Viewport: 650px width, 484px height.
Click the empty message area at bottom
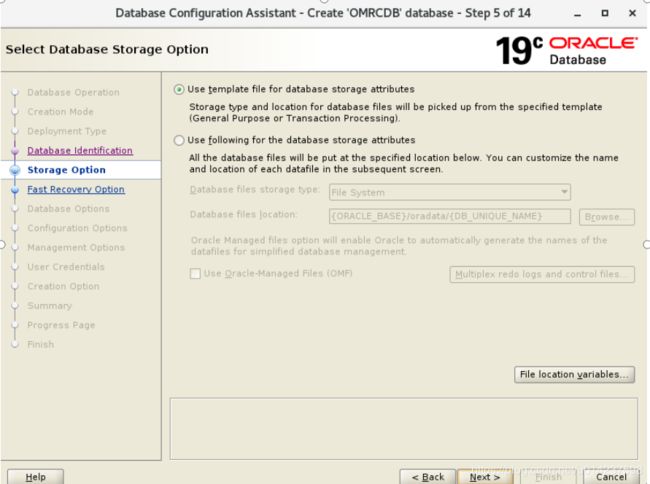coord(403,428)
